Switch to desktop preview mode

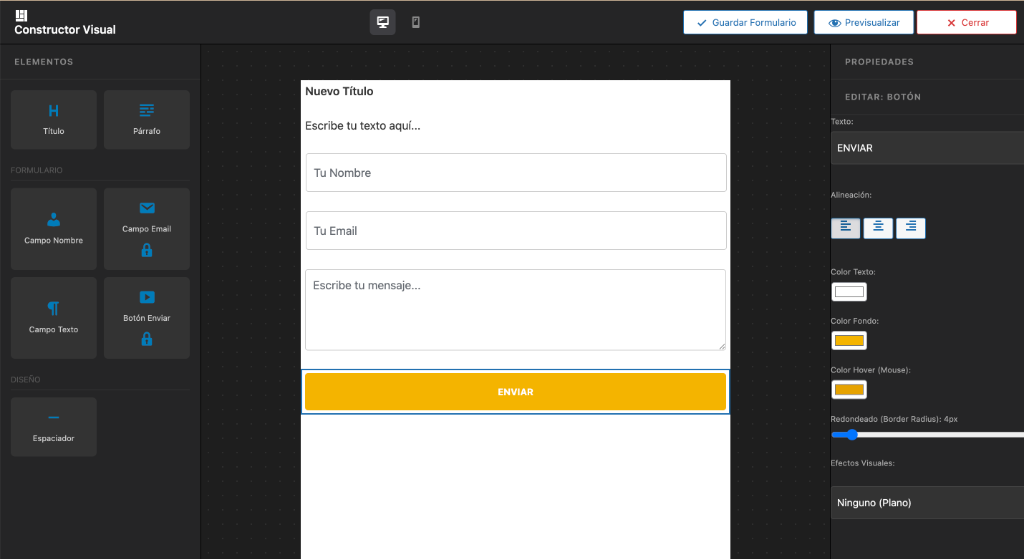382,22
